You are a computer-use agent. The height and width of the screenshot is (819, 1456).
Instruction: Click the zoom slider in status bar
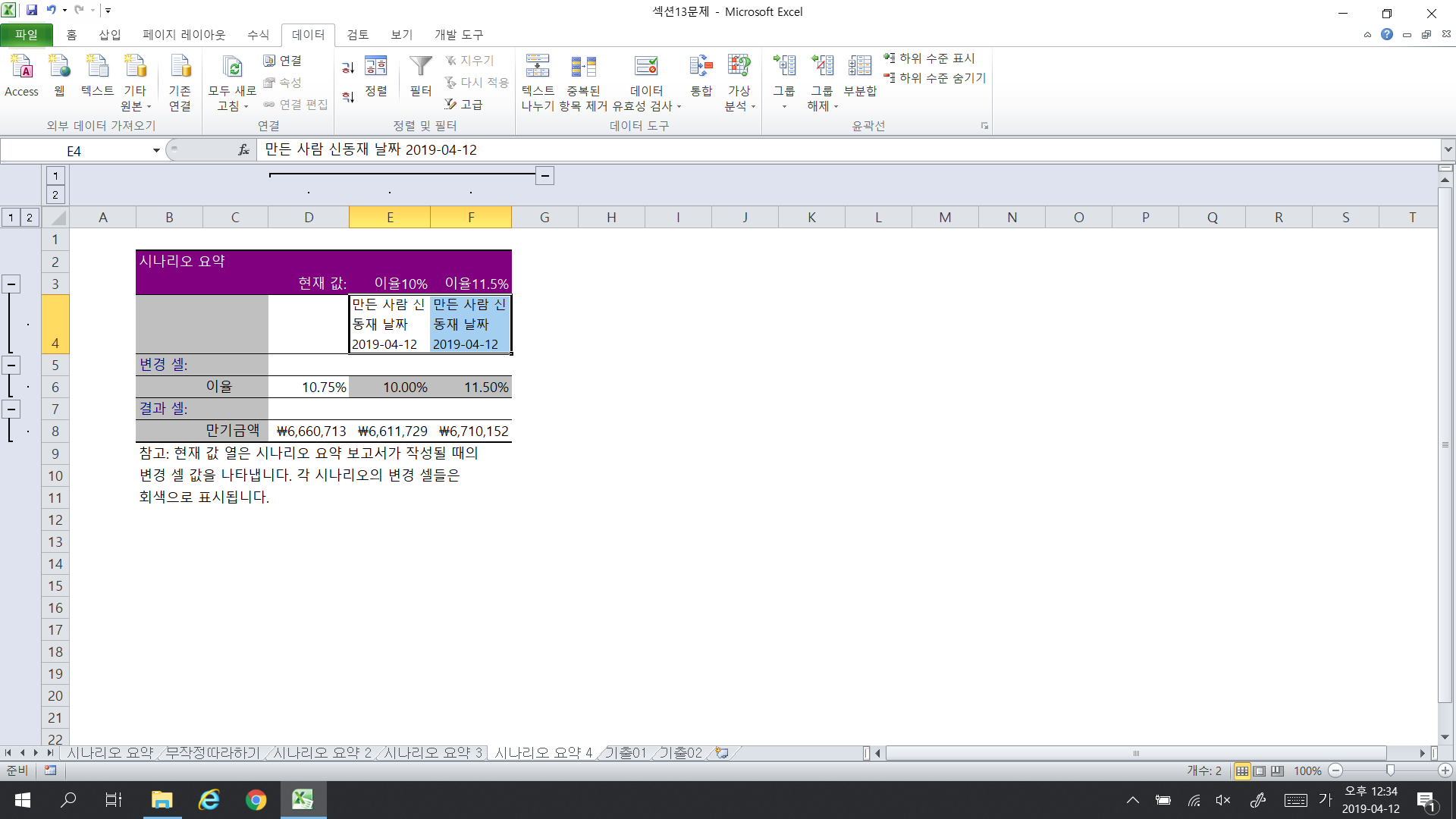click(1390, 770)
